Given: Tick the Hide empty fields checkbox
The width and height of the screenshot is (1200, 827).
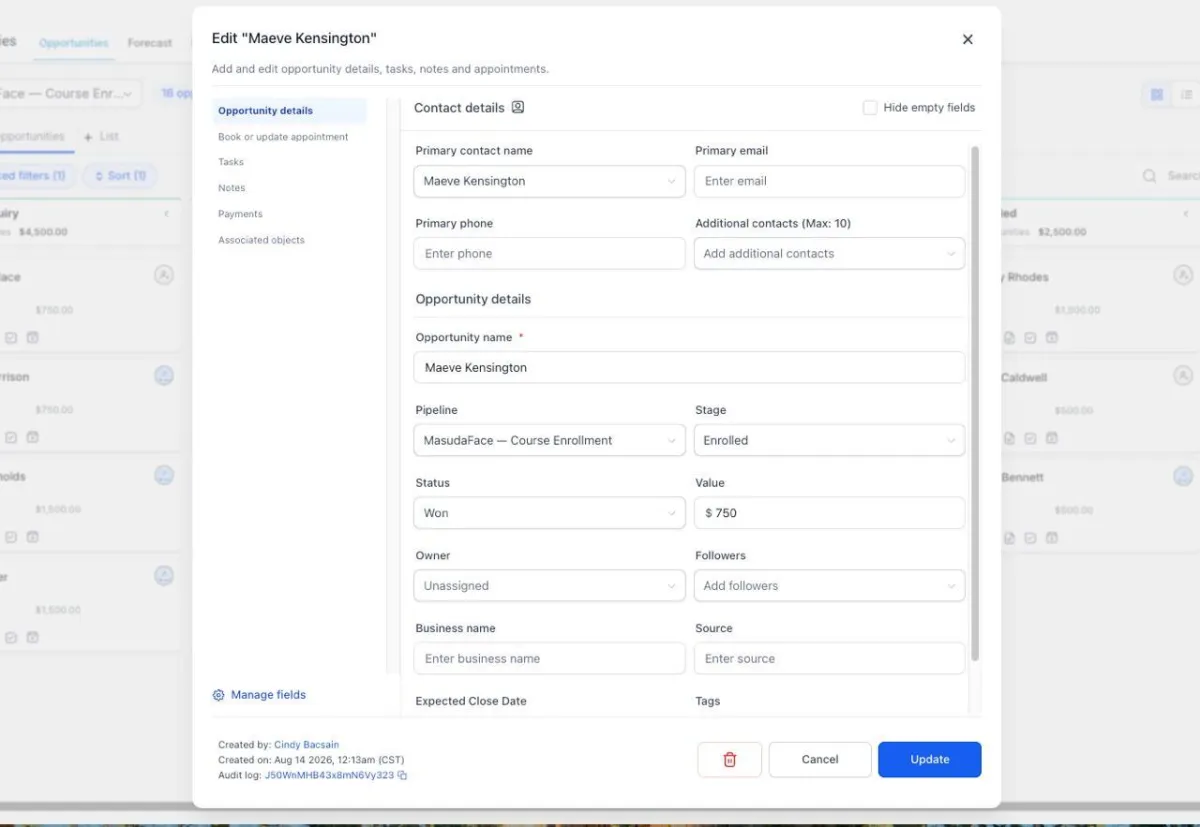Looking at the screenshot, I should [x=870, y=107].
